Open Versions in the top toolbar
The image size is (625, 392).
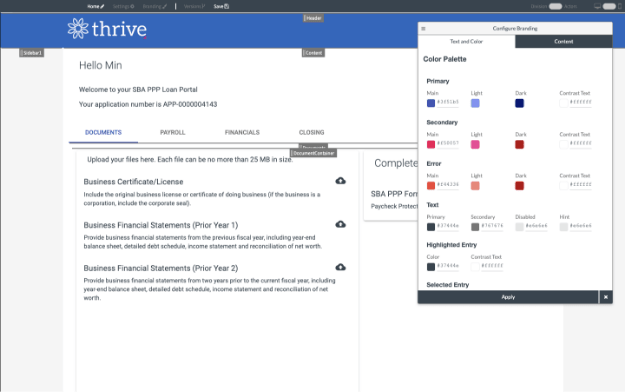point(194,6)
